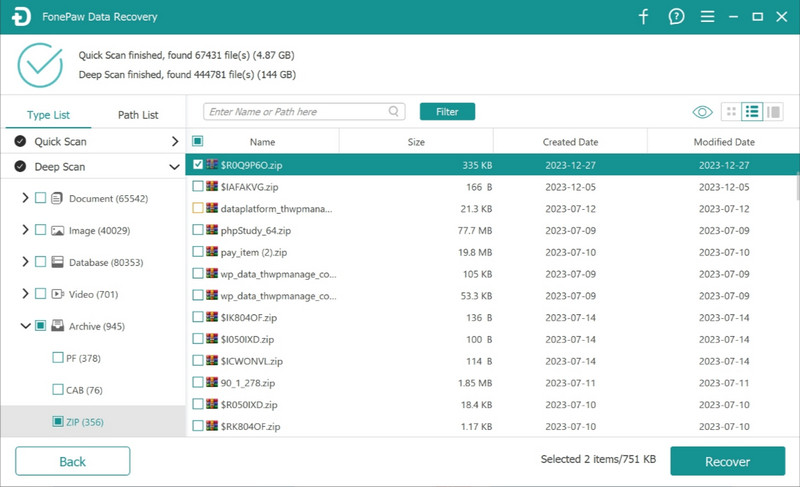Switch to detail column view icon
This screenshot has width=800, height=487.
[773, 112]
